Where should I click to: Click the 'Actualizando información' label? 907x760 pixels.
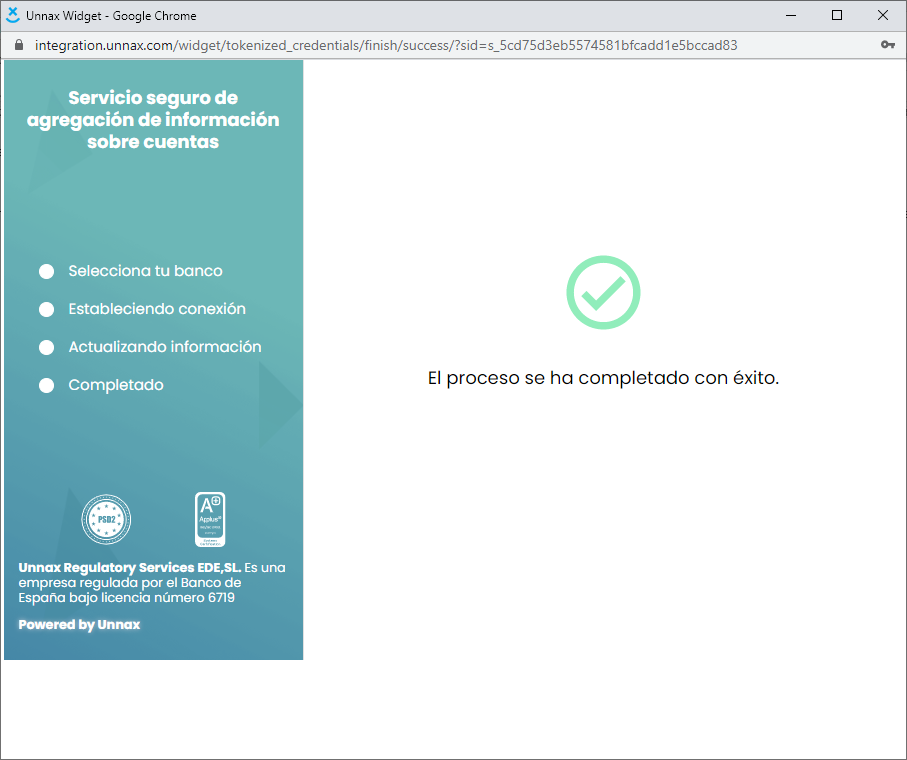tap(165, 346)
